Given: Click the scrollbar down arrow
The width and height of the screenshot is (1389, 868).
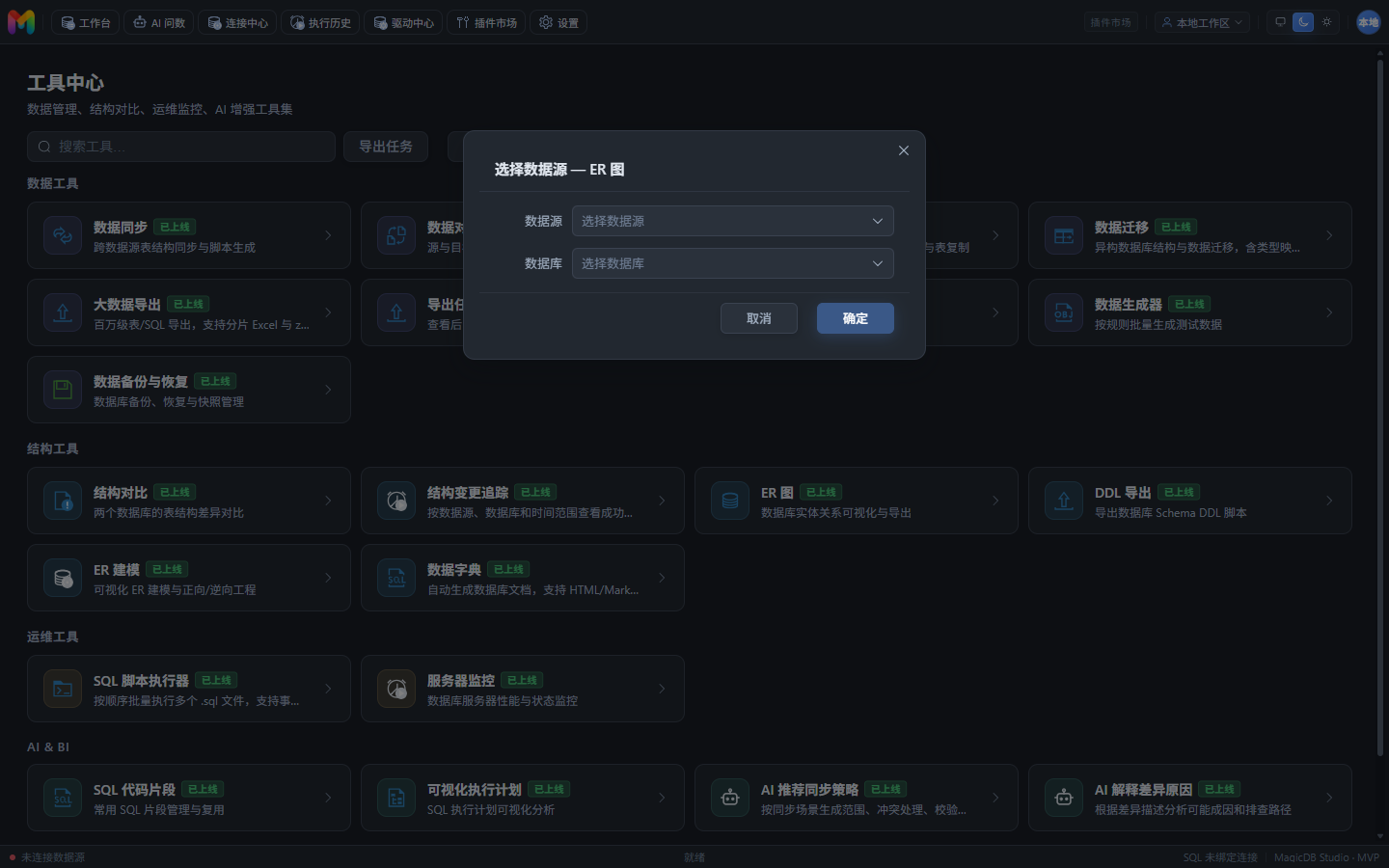Looking at the screenshot, I should [x=1380, y=837].
